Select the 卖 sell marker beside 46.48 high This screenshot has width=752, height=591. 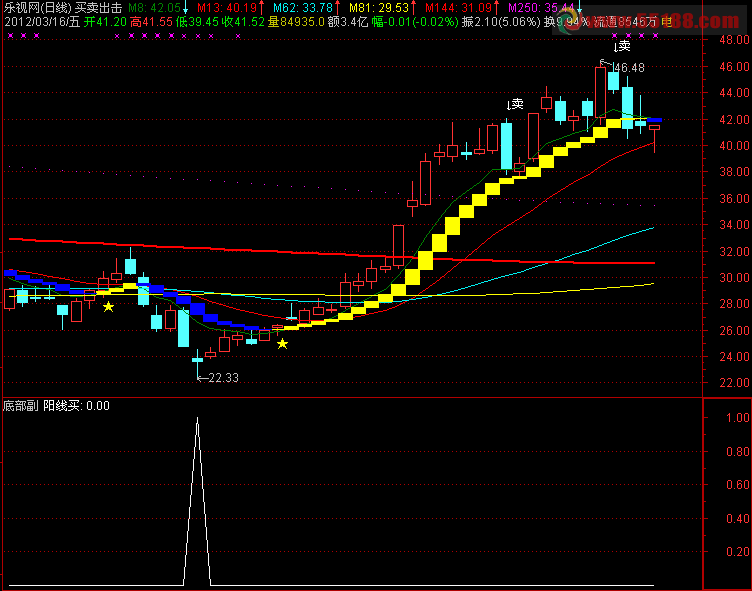[623, 46]
